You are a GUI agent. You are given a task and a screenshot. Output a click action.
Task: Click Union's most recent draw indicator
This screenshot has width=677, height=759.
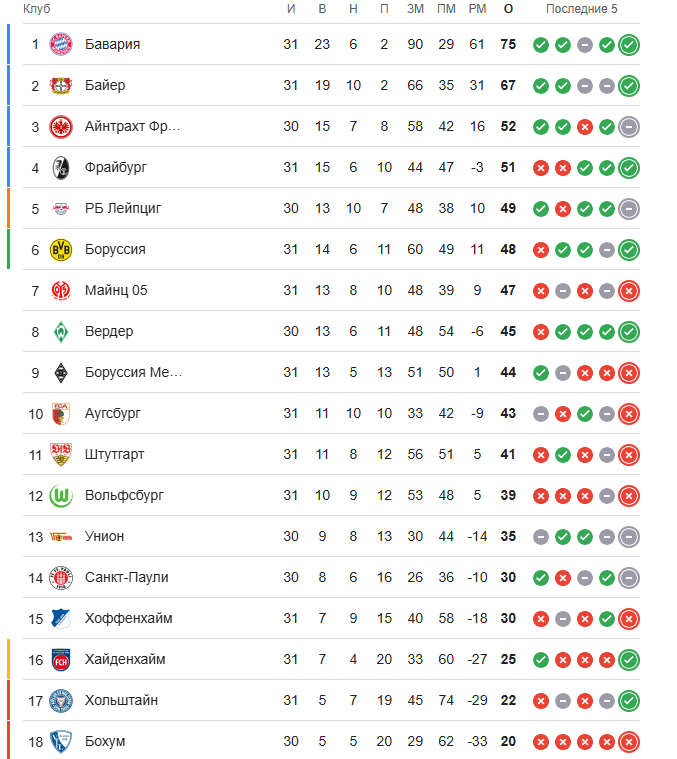tap(629, 536)
